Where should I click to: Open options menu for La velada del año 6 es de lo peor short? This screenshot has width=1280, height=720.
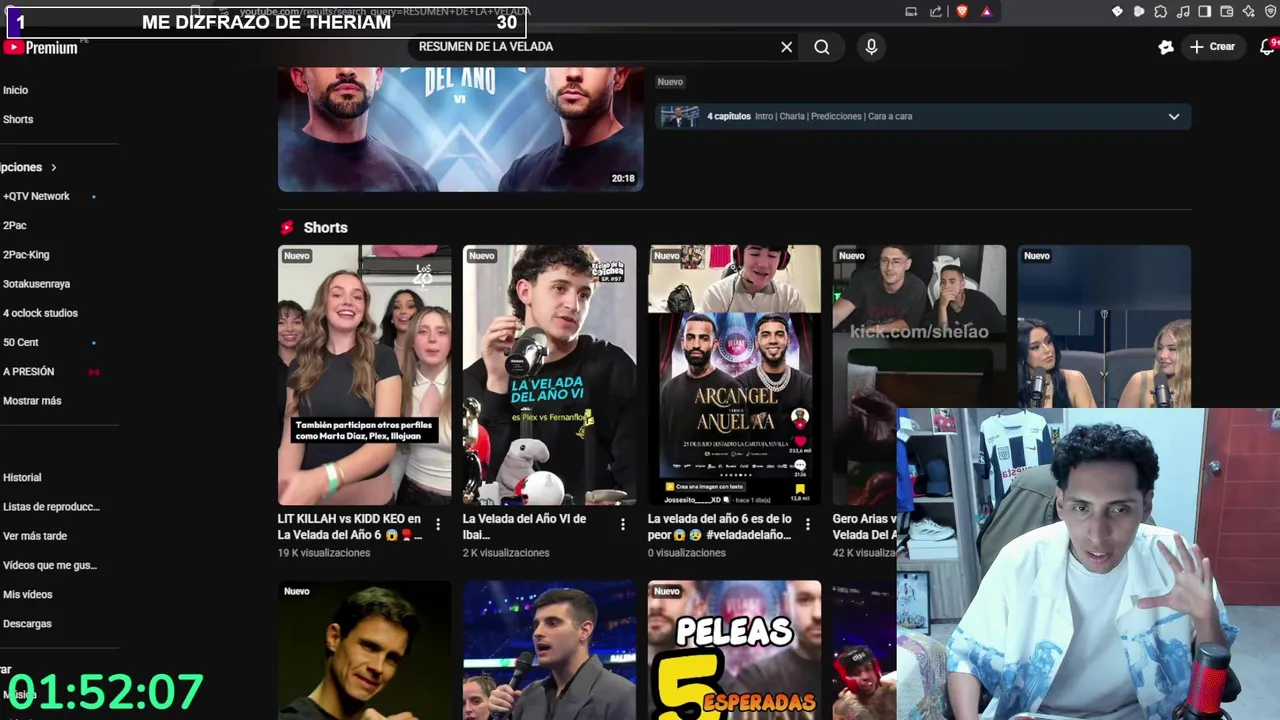pyautogui.click(x=807, y=524)
